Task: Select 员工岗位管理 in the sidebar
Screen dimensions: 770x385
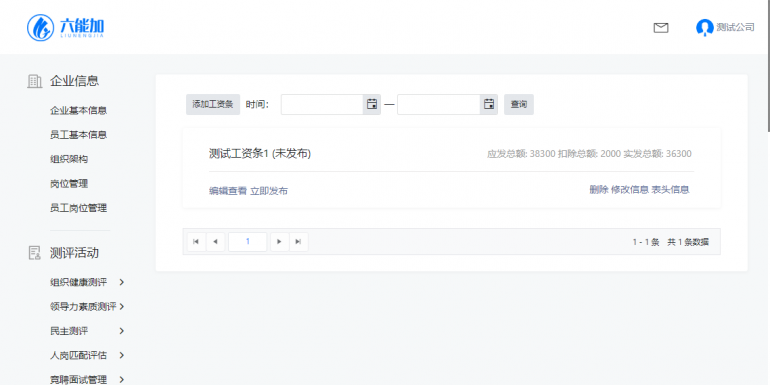Action: click(x=79, y=208)
